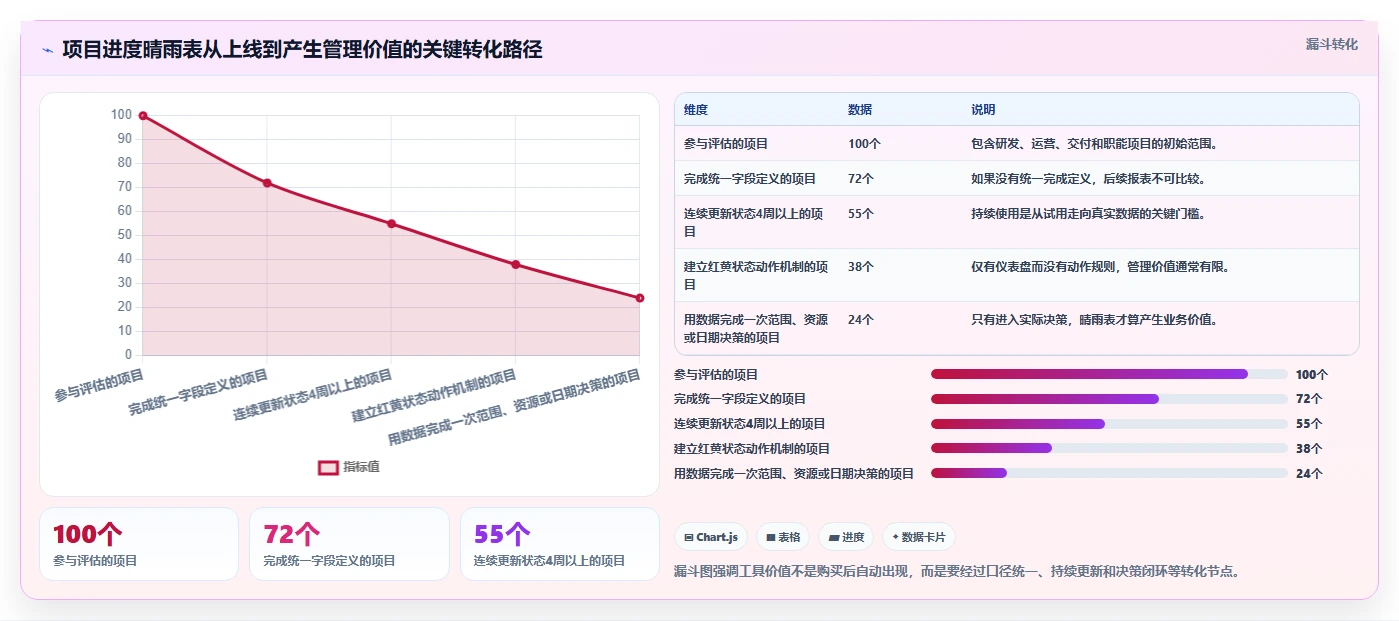This screenshot has width=1399, height=621.
Task: Click x-axis label 建立红黄状态动作机制的项目
Action: tap(434, 396)
